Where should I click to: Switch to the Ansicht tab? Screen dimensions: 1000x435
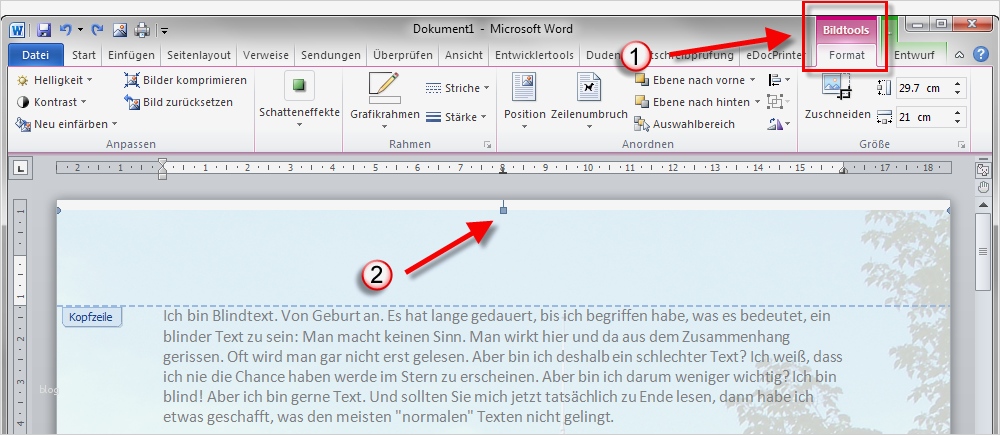pyautogui.click(x=464, y=55)
